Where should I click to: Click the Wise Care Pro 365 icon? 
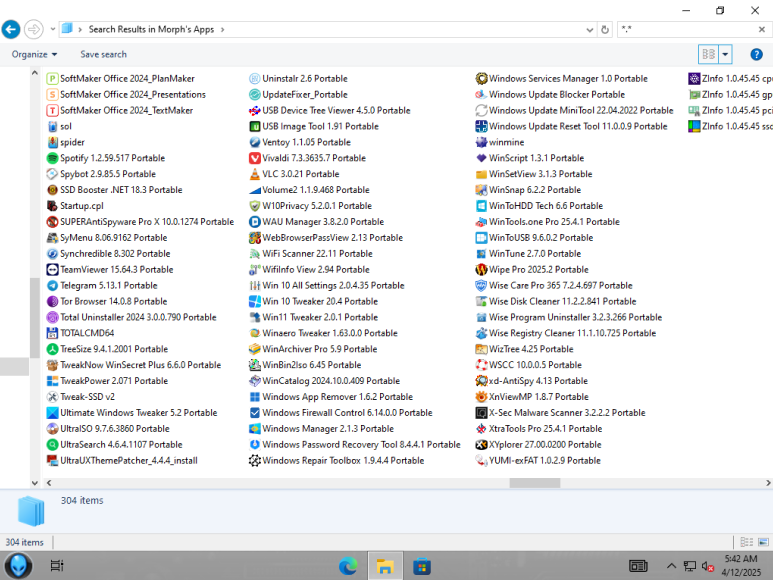pos(481,285)
